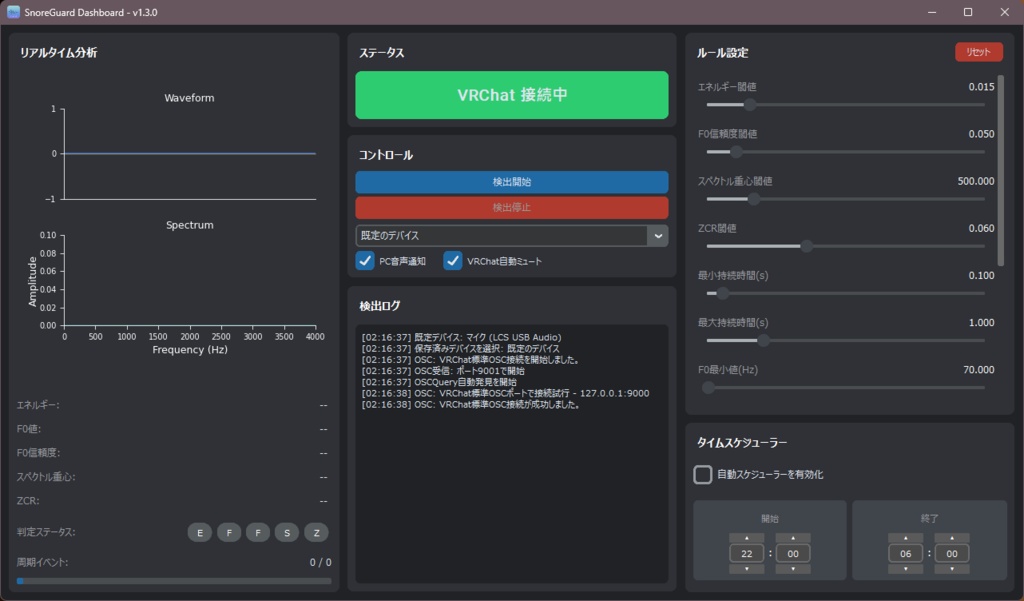The width and height of the screenshot is (1024, 601).
Task: Click the SnoreGuard icon in the title bar
Action: [13, 11]
